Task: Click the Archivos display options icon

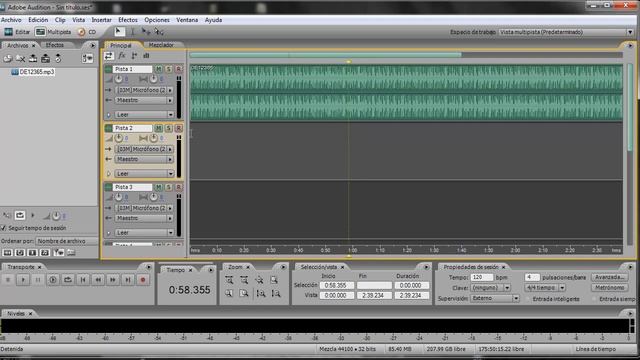Action: [x=87, y=59]
